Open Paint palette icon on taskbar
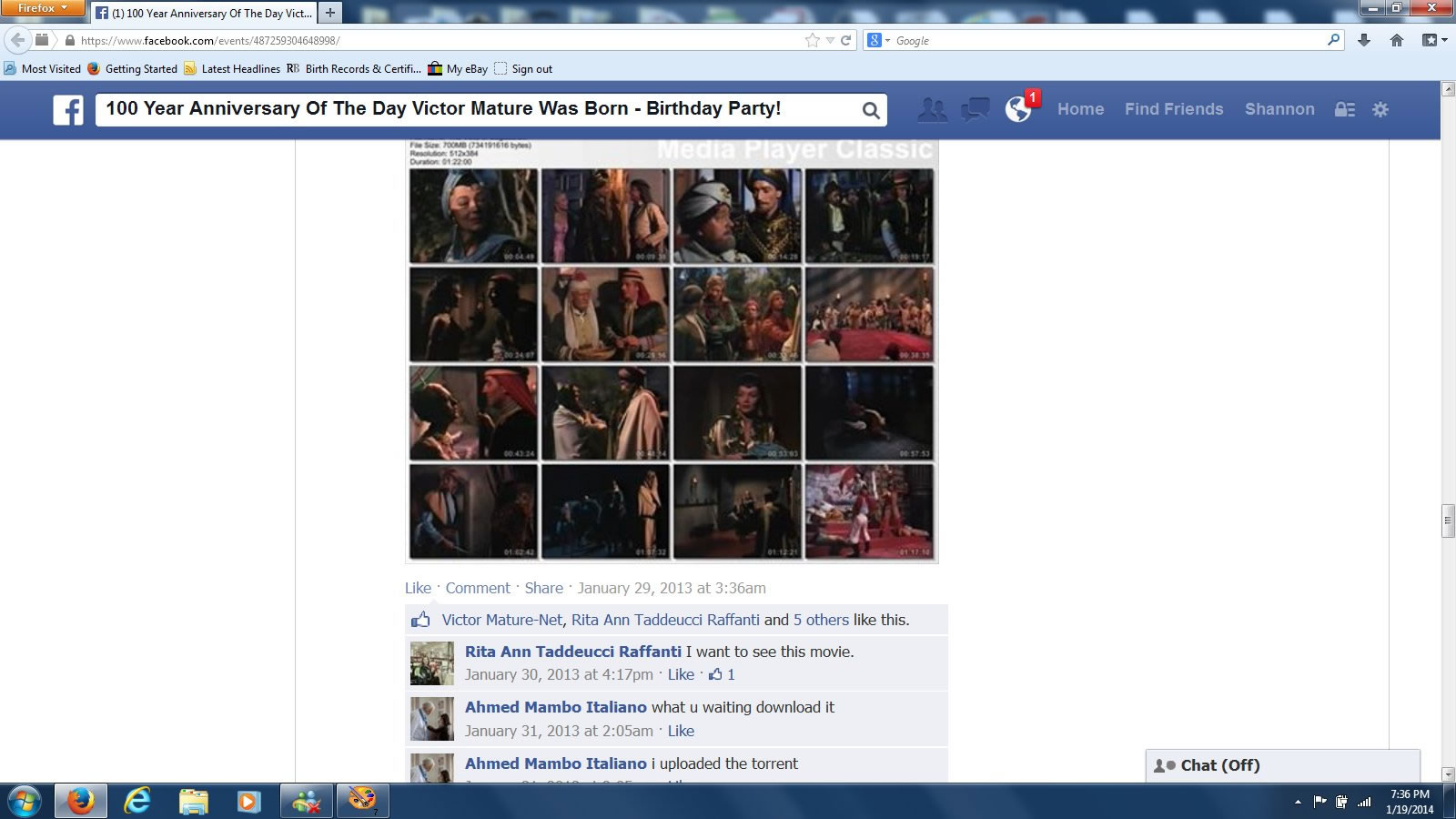 click(x=363, y=802)
